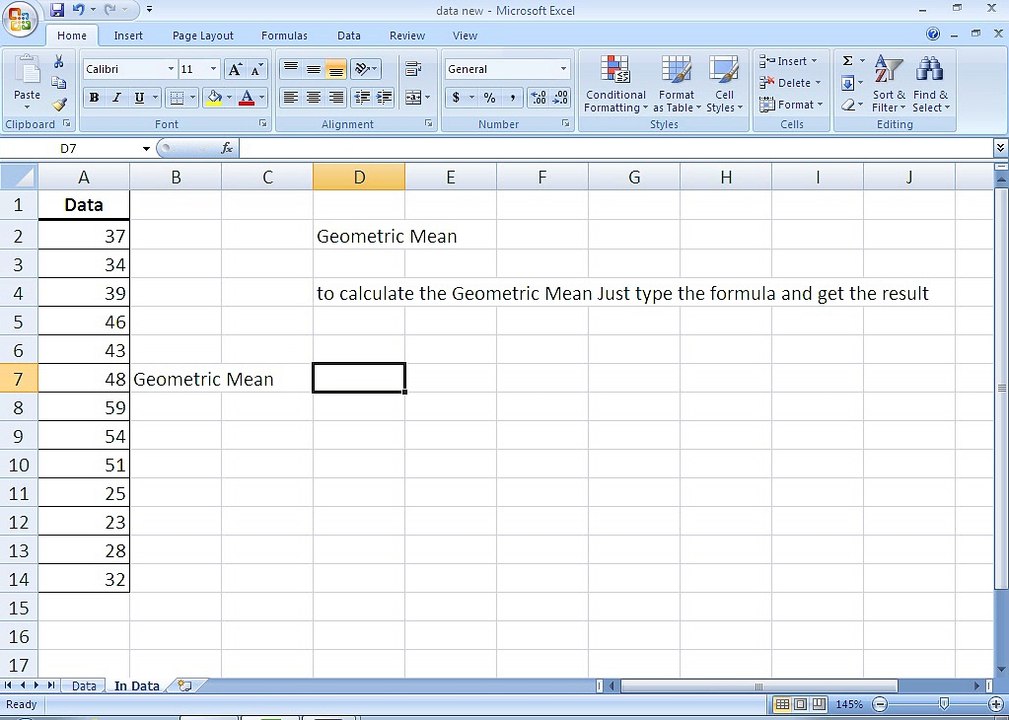Increase the cell indent
This screenshot has height=720, width=1009.
[x=384, y=98]
